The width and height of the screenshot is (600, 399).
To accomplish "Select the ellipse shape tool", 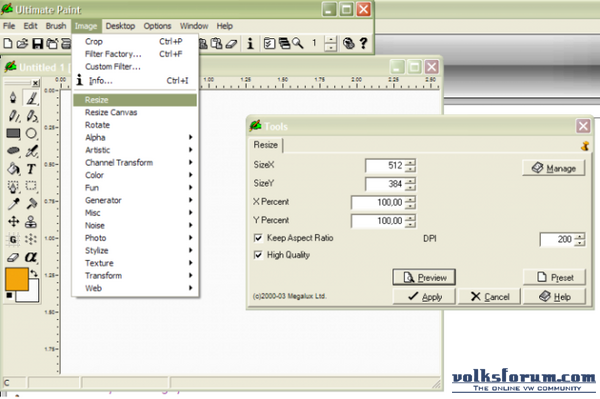I will [31, 133].
